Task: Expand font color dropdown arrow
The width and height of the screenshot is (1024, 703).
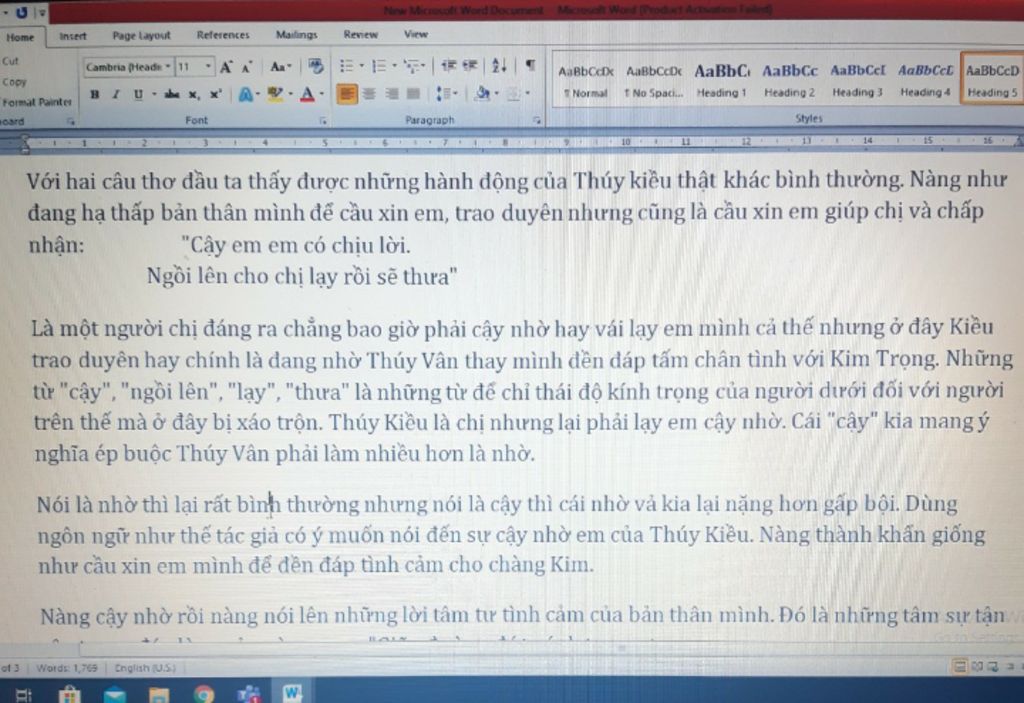Action: tap(322, 95)
